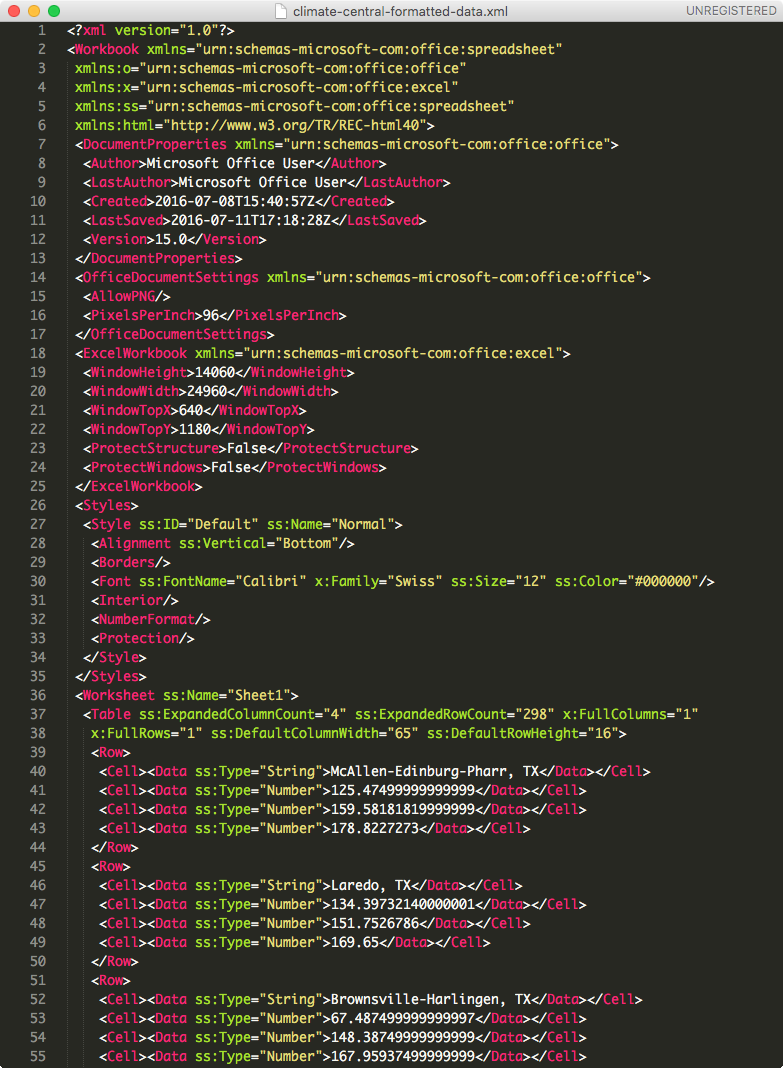Click the Brownsville-Harlingen, TX cell text
The height and width of the screenshot is (1068, 783).
click(x=430, y=999)
